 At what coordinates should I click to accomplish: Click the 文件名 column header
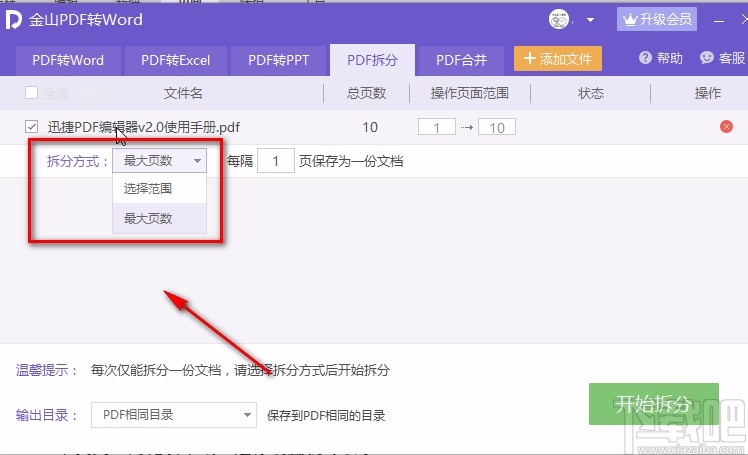(x=183, y=93)
